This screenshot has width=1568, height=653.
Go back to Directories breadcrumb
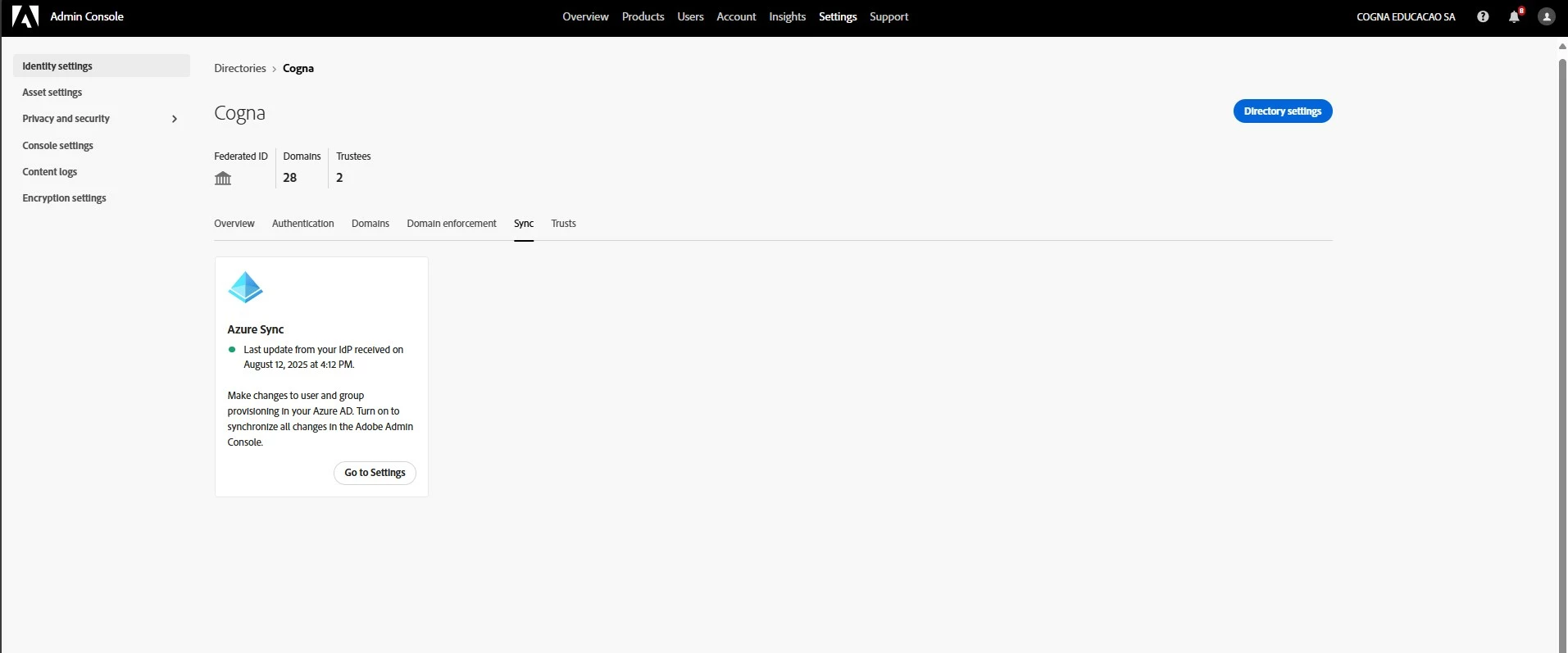(x=240, y=68)
